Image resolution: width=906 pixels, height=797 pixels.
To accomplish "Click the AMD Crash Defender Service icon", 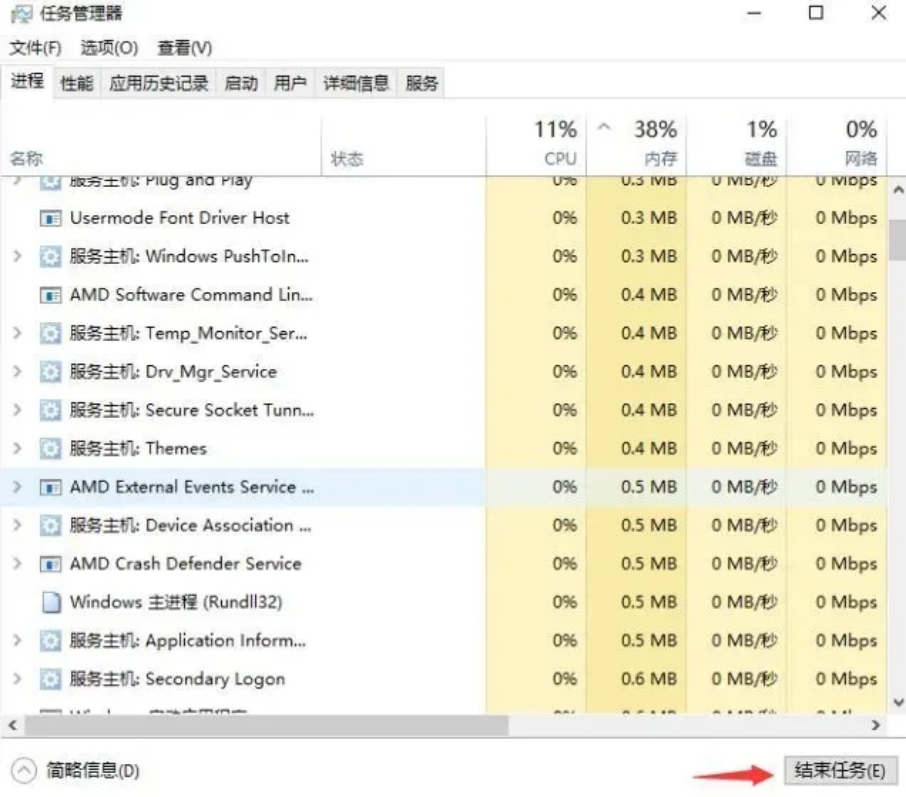I will coord(52,563).
